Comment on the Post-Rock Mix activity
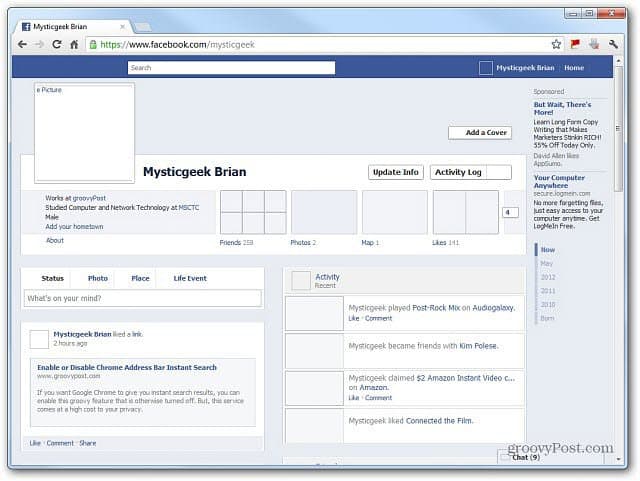 click(378, 318)
